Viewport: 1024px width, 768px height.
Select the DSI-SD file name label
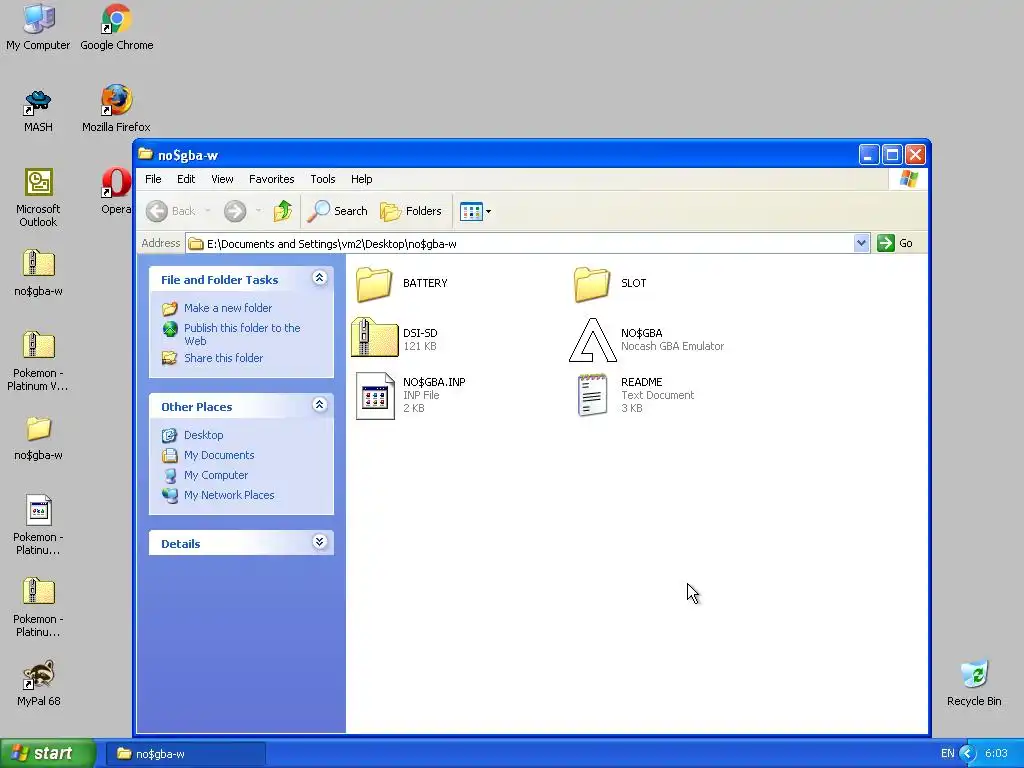[420, 333]
